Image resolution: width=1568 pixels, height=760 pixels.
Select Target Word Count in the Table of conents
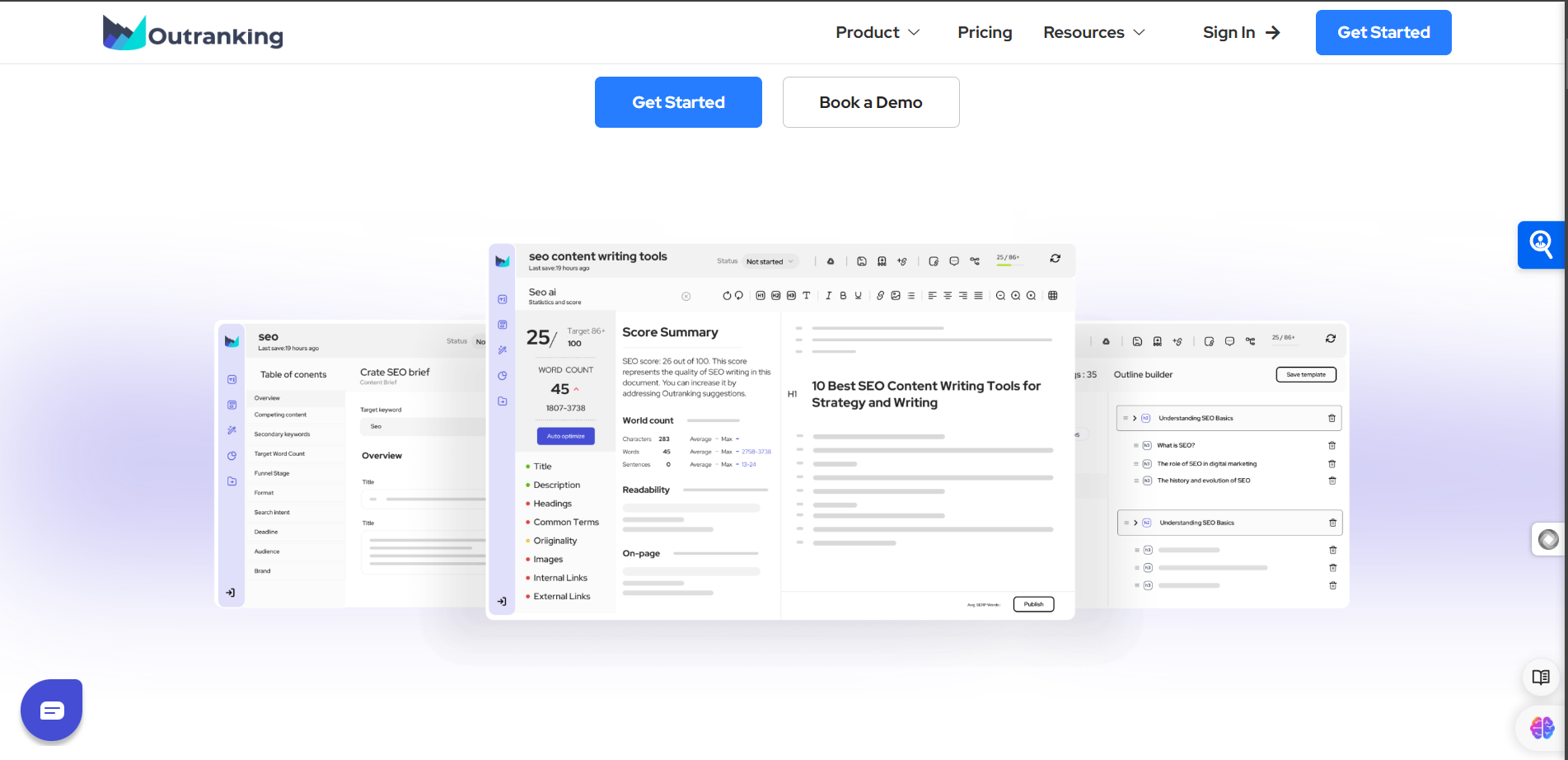tap(295, 454)
